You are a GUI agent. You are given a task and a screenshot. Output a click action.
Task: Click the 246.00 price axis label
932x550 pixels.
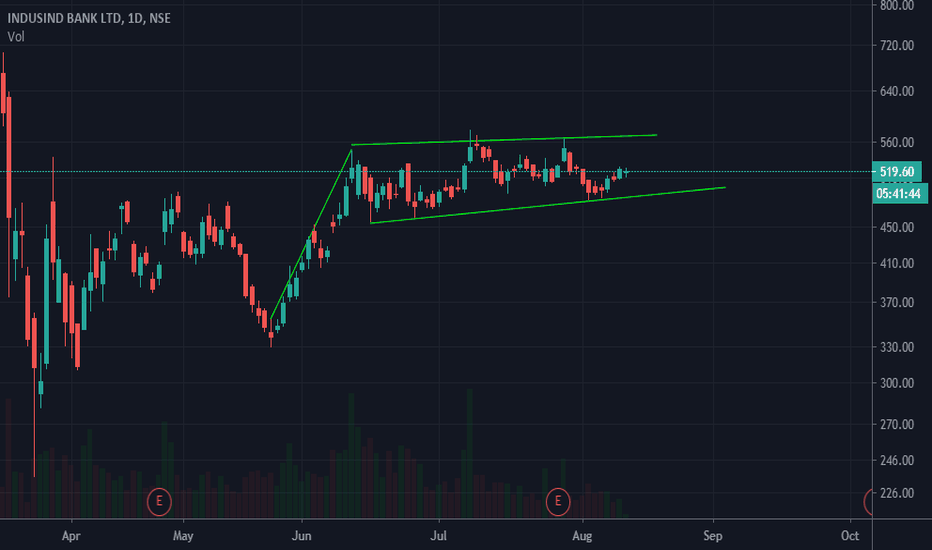coord(897,460)
